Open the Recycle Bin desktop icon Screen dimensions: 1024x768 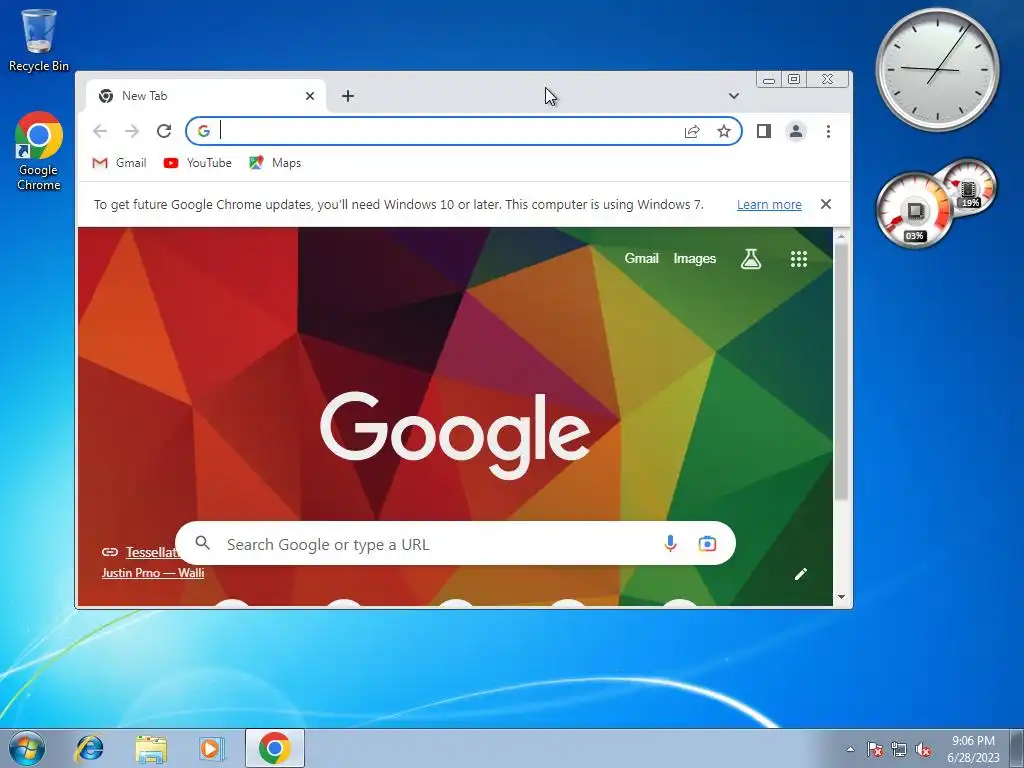pyautogui.click(x=39, y=40)
